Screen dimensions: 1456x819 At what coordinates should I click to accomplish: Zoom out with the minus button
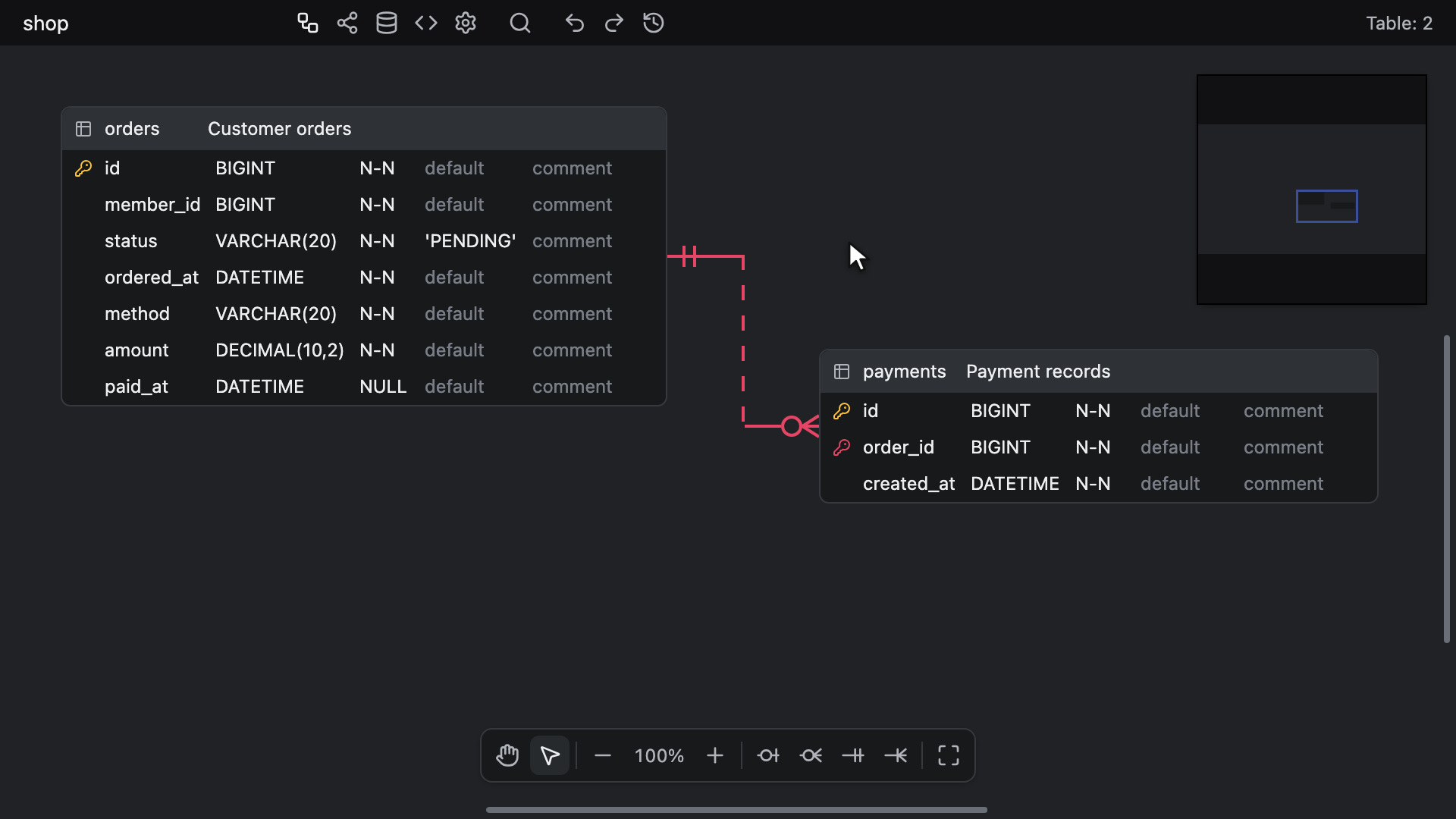(x=603, y=755)
